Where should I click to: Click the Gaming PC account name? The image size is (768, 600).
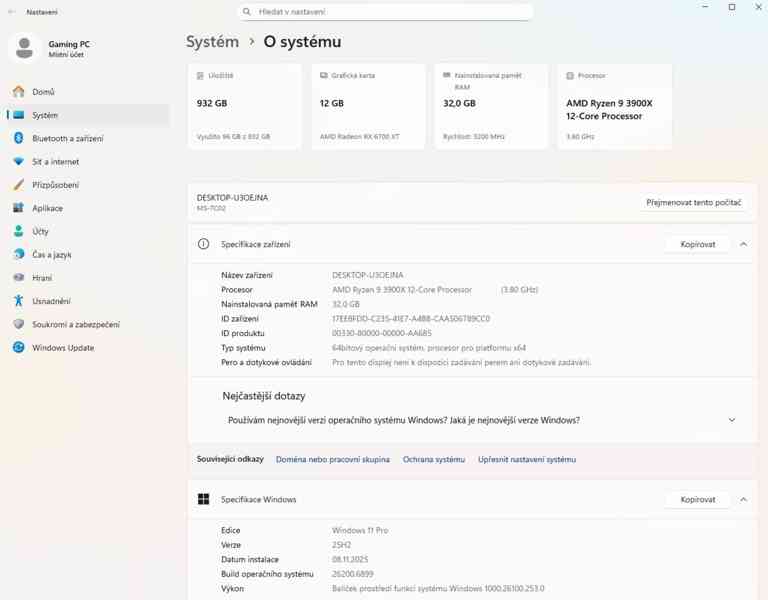(69, 44)
